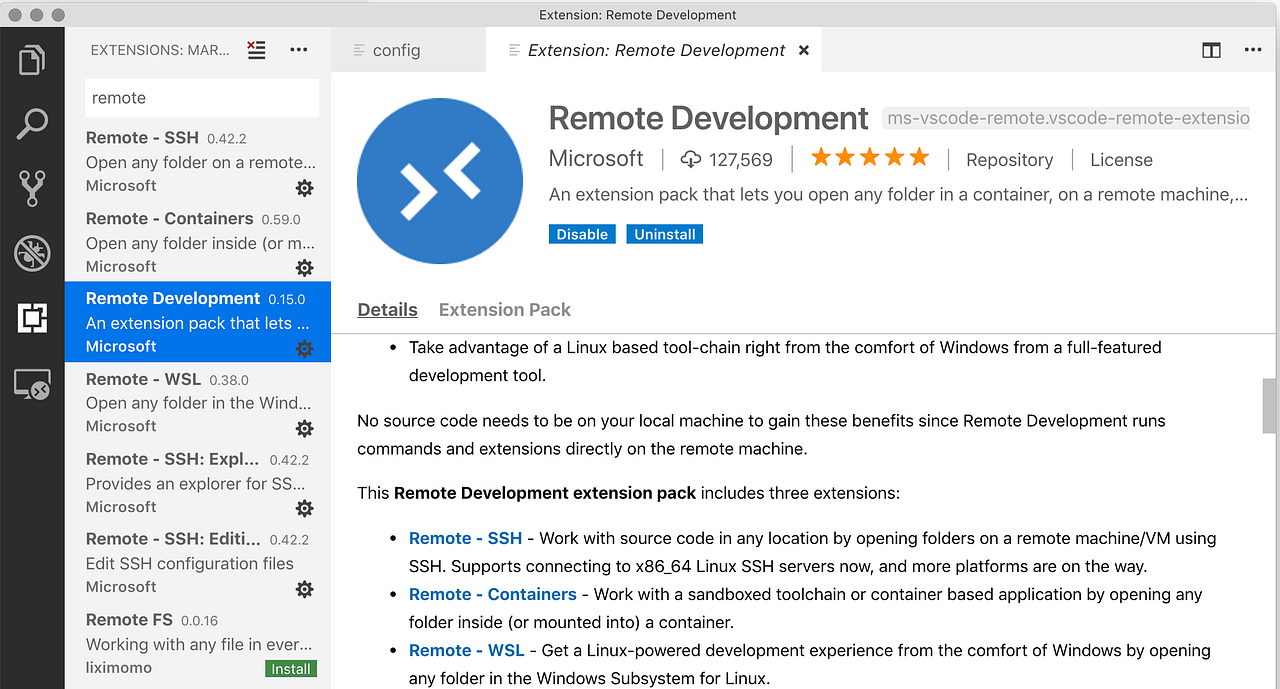1280x689 pixels.
Task: Click the split editor icon
Action: [x=1211, y=49]
